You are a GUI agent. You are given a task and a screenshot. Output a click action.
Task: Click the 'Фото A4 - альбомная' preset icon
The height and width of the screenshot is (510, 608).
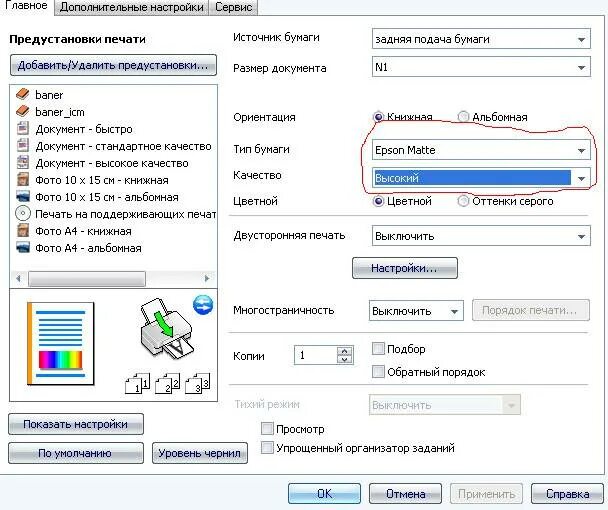(x=23, y=247)
